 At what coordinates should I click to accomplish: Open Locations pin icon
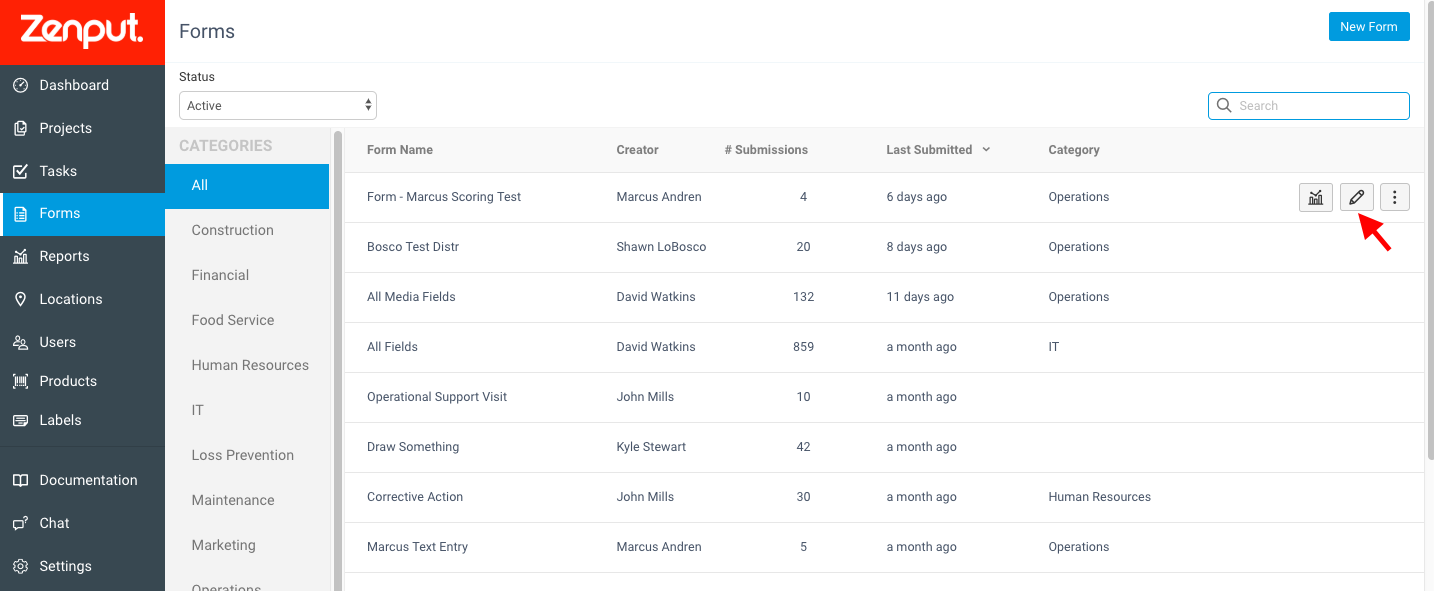20,299
